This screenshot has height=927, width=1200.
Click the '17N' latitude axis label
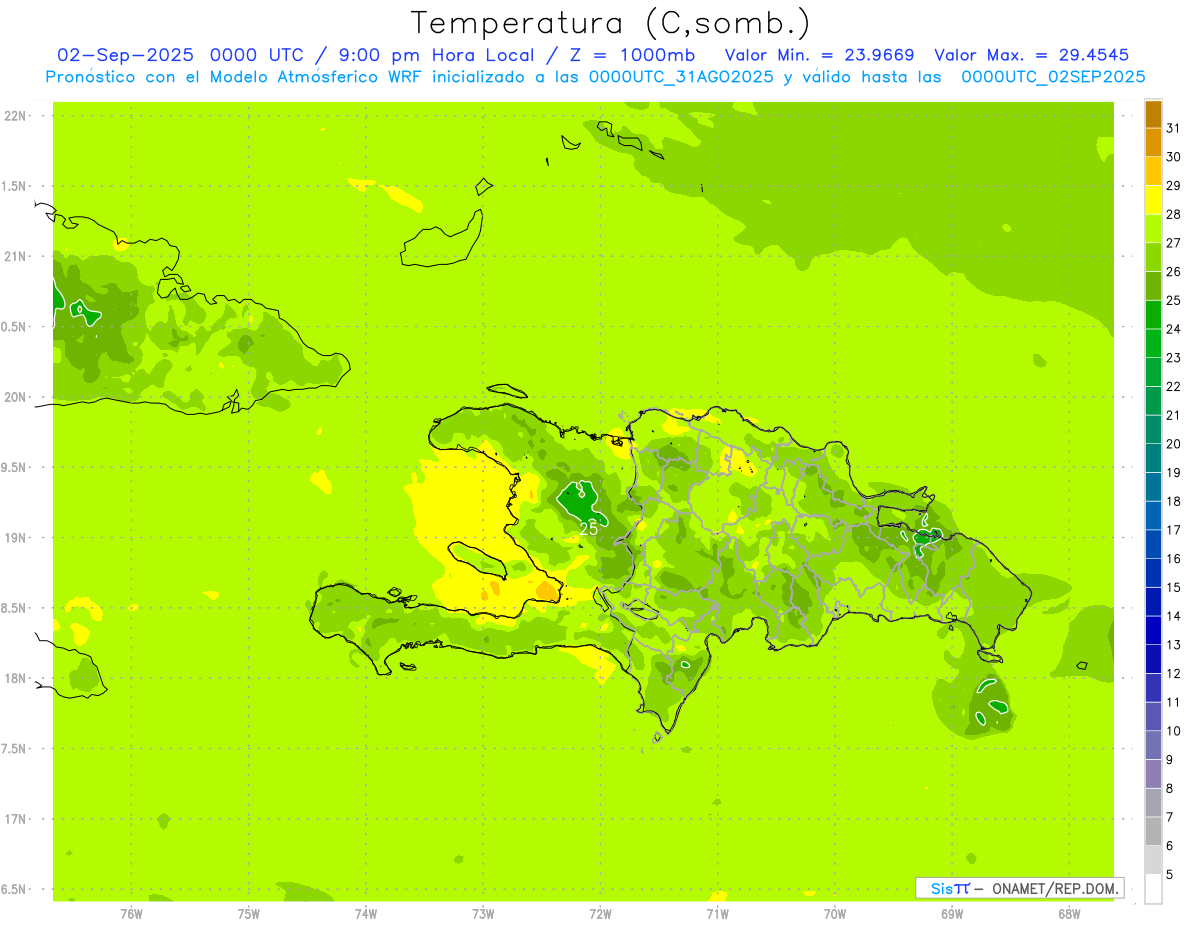(16, 819)
